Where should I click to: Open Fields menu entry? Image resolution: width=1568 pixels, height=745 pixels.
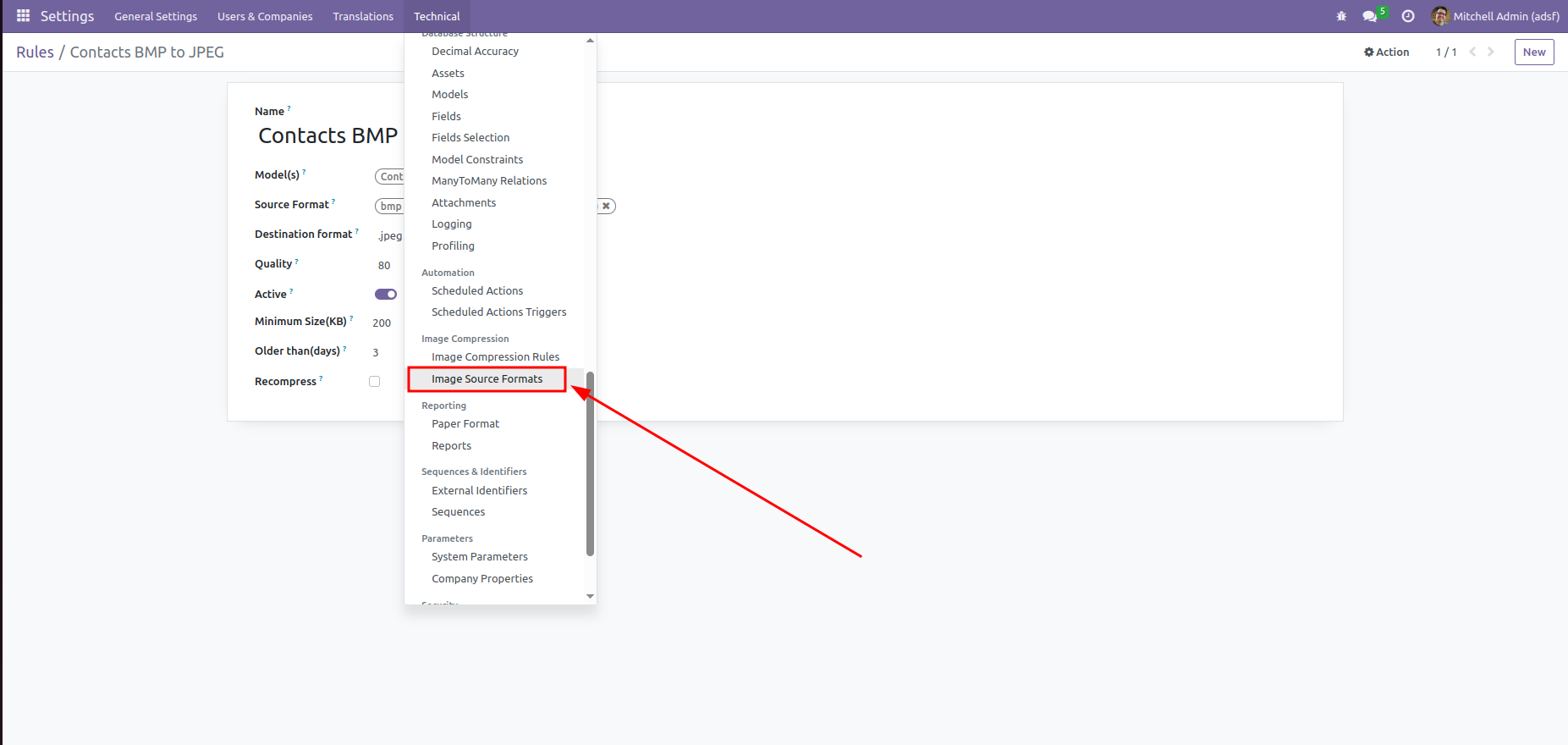pos(447,116)
